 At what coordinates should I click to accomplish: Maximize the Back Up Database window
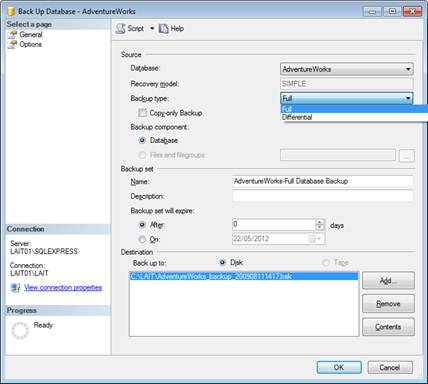coord(392,12)
